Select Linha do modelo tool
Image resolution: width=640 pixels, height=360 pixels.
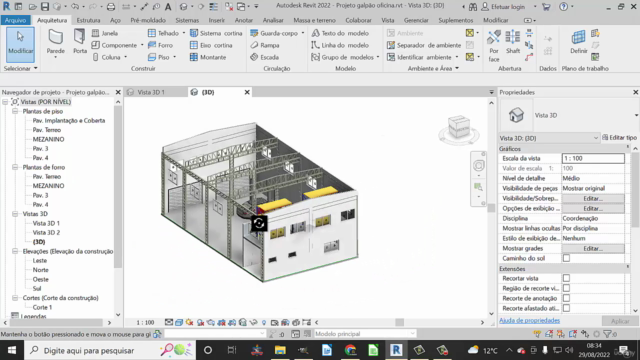click(x=340, y=45)
